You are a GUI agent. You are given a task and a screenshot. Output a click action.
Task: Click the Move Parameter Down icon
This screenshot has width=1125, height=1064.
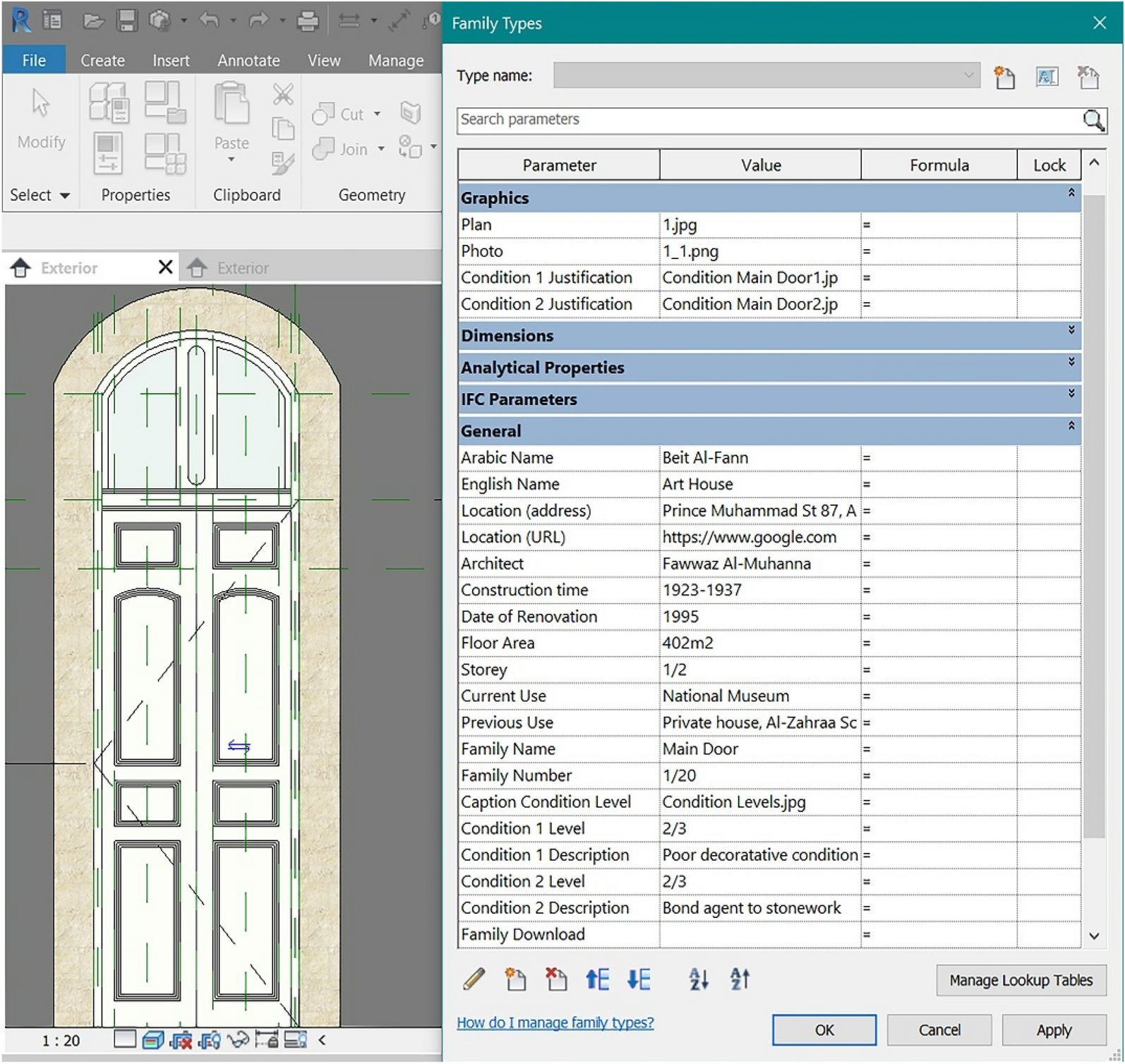639,979
